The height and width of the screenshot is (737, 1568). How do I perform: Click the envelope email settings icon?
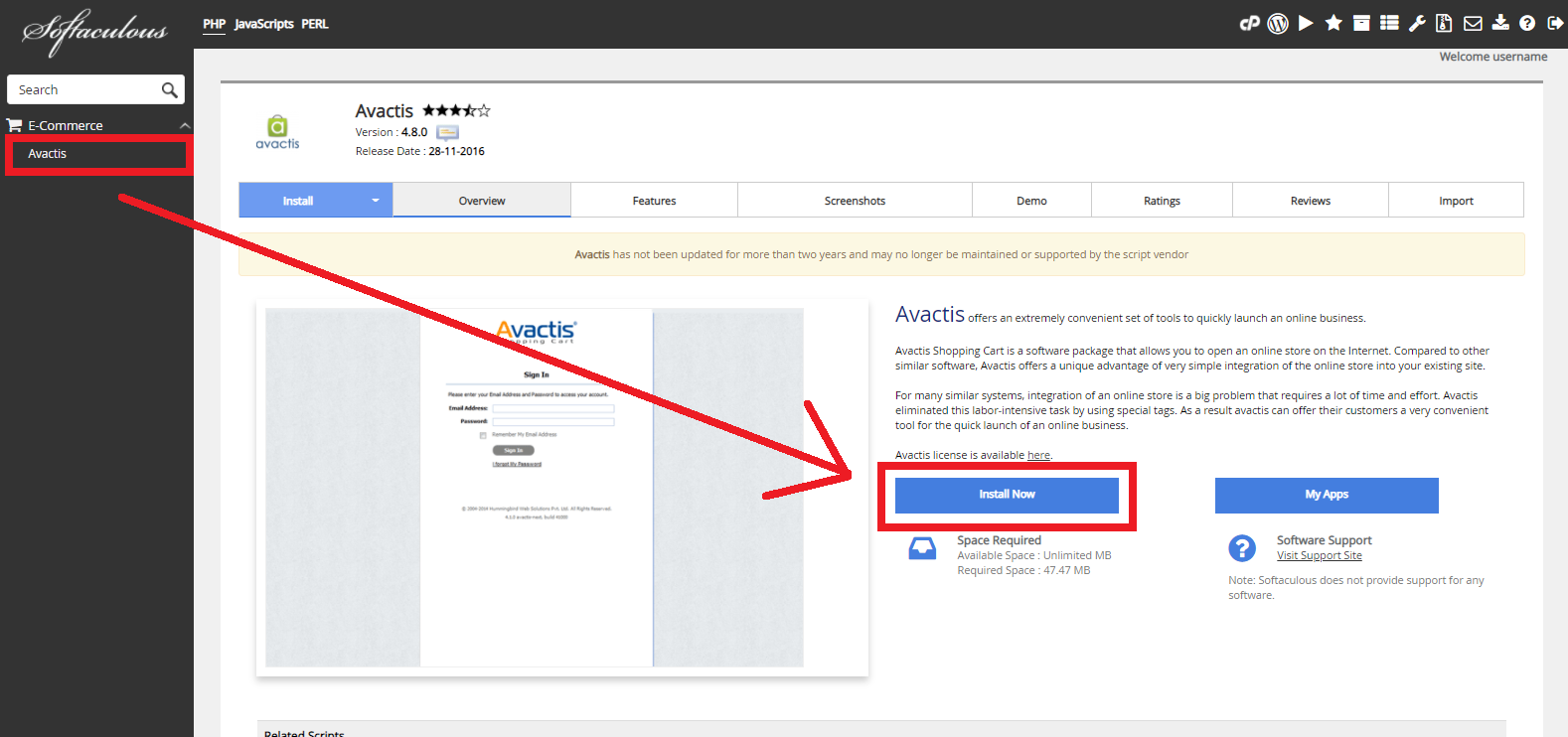pyautogui.click(x=1473, y=23)
